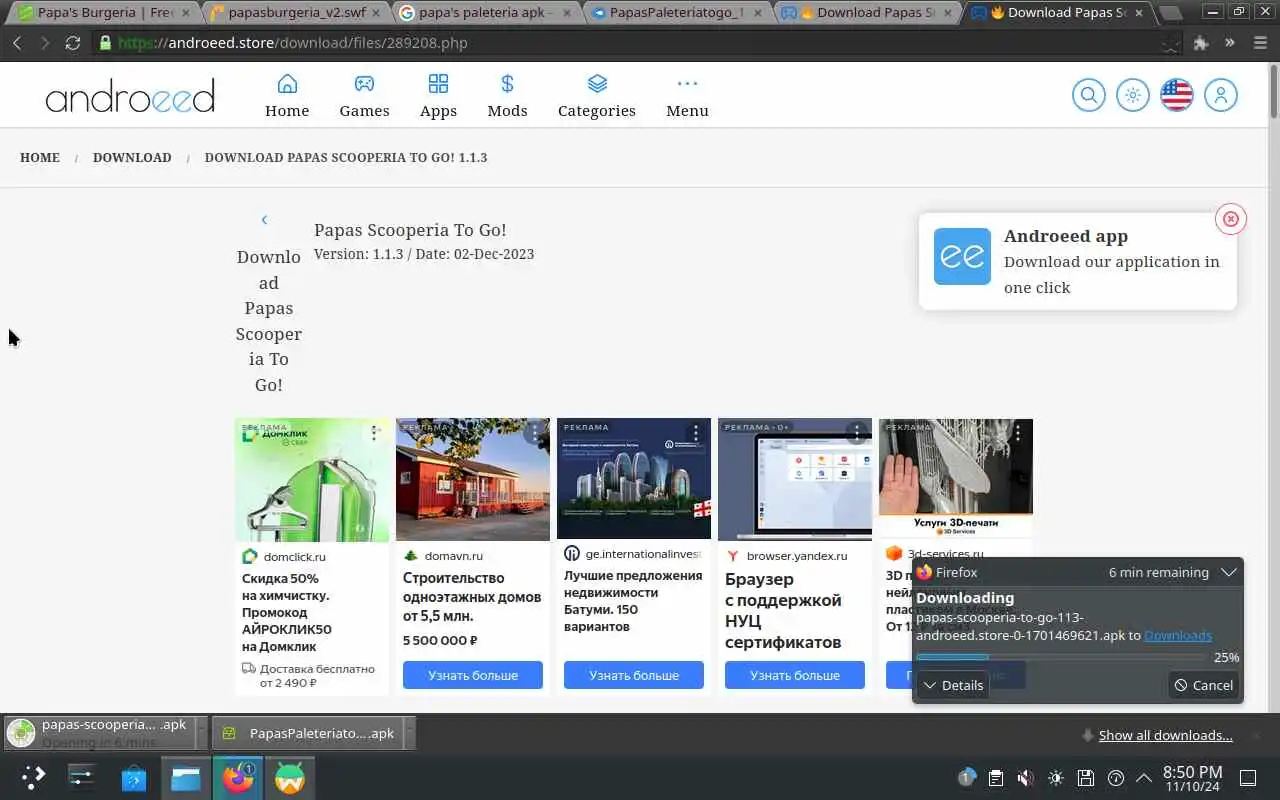Image resolution: width=1280 pixels, height=800 pixels.
Task: Switch to papasburgeria_v2.swf tab
Action: [295, 13]
